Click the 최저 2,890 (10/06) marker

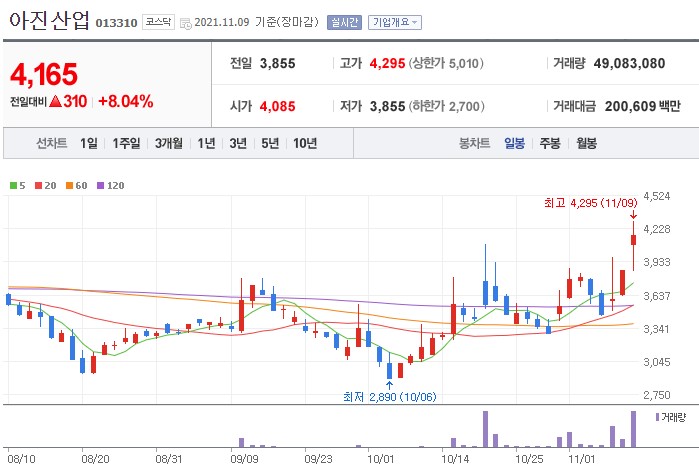(390, 397)
